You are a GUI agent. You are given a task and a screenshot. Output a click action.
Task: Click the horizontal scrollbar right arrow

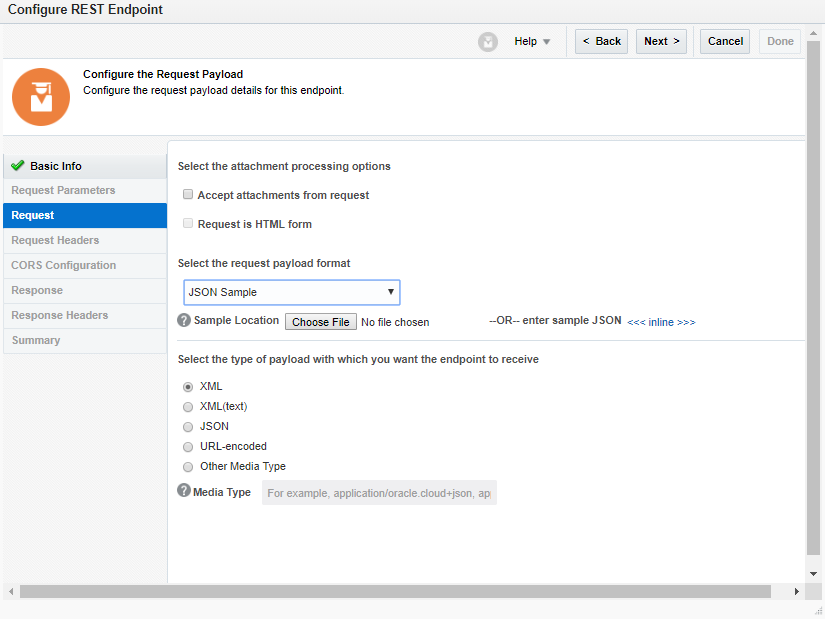(797, 592)
